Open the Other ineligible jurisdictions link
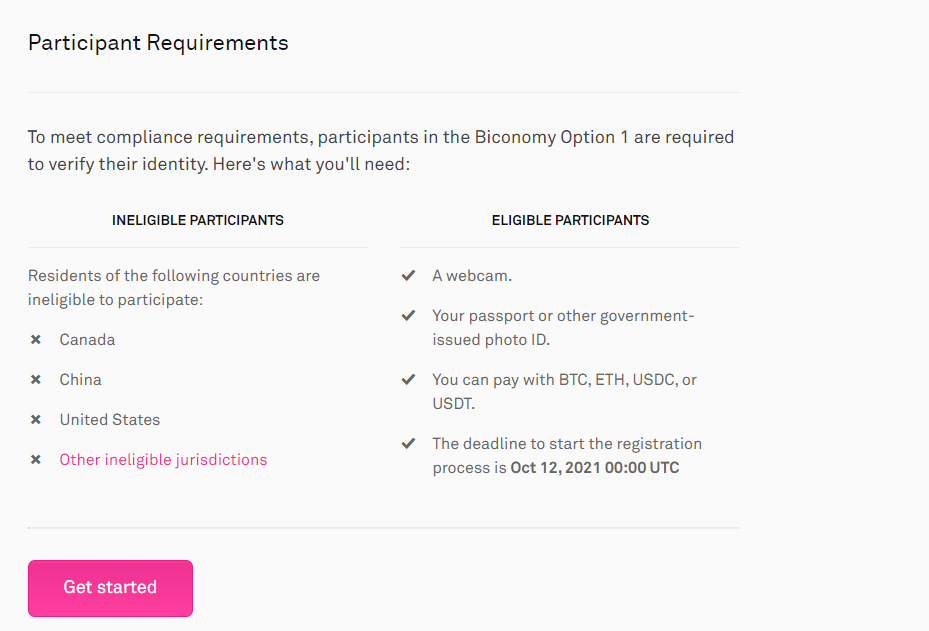Image resolution: width=929 pixels, height=631 pixels. pyautogui.click(x=163, y=460)
